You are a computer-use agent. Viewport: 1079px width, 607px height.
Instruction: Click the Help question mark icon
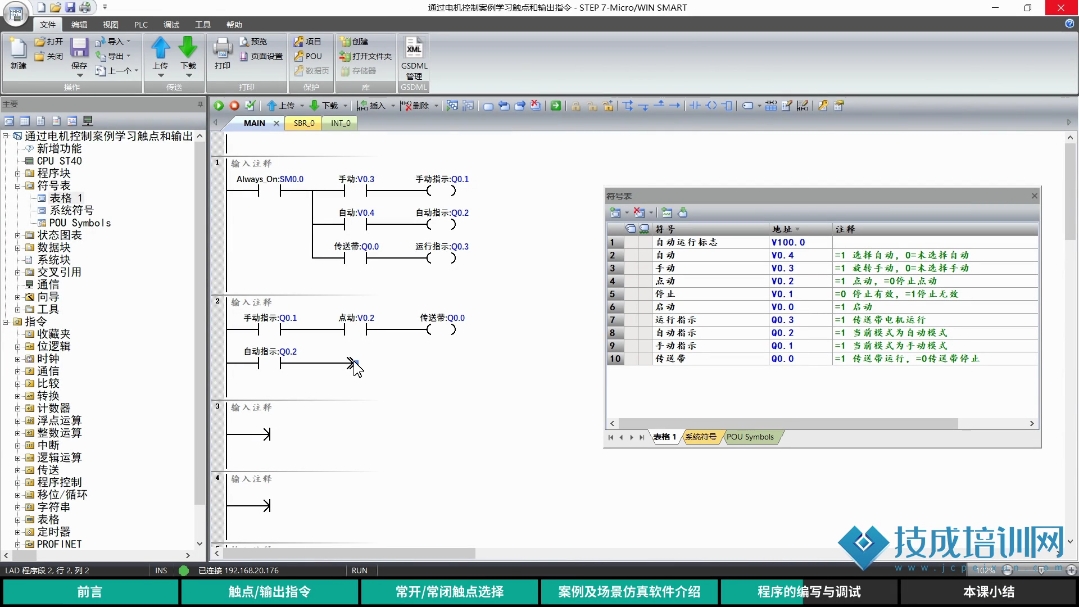coord(1070,23)
